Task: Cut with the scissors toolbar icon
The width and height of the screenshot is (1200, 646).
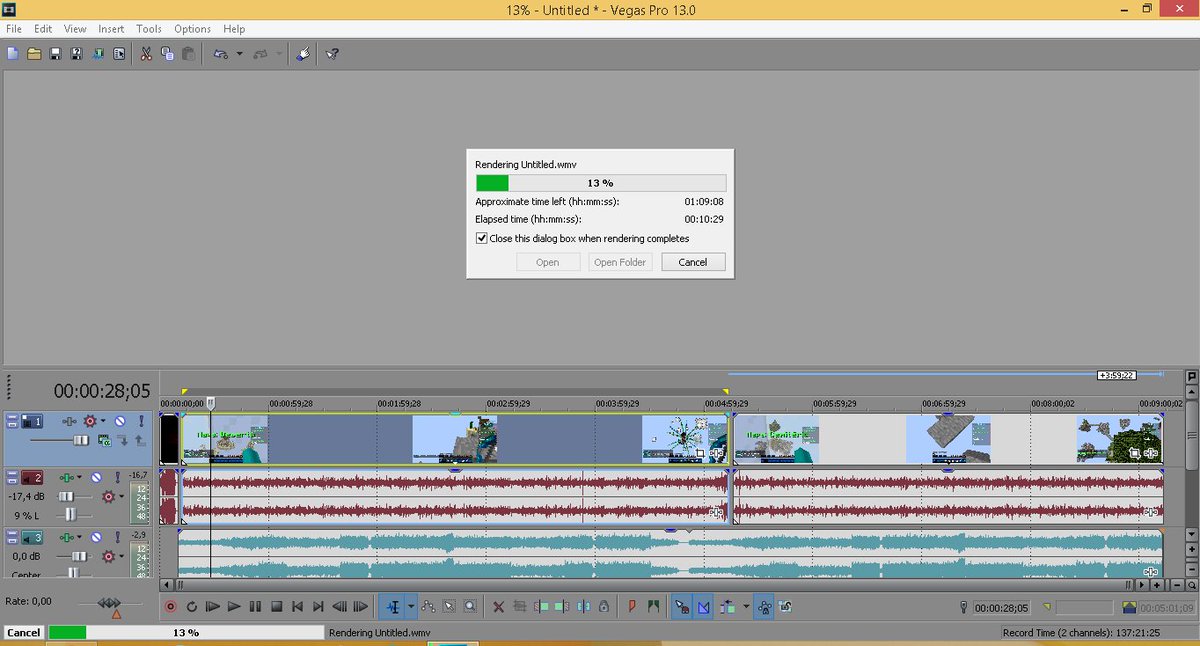Action: tap(144, 53)
